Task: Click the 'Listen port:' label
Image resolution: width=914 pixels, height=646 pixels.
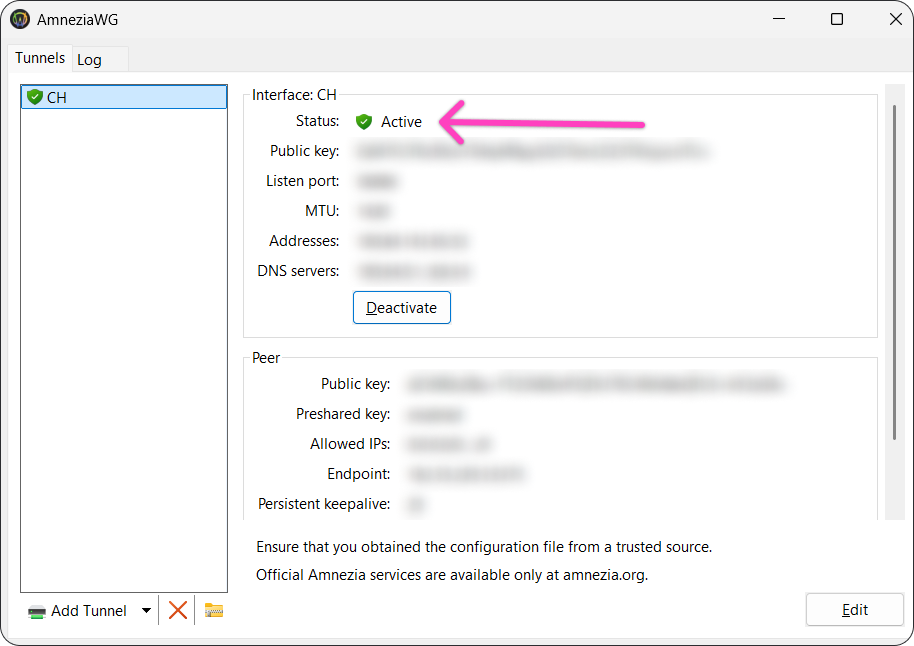Action: point(303,181)
